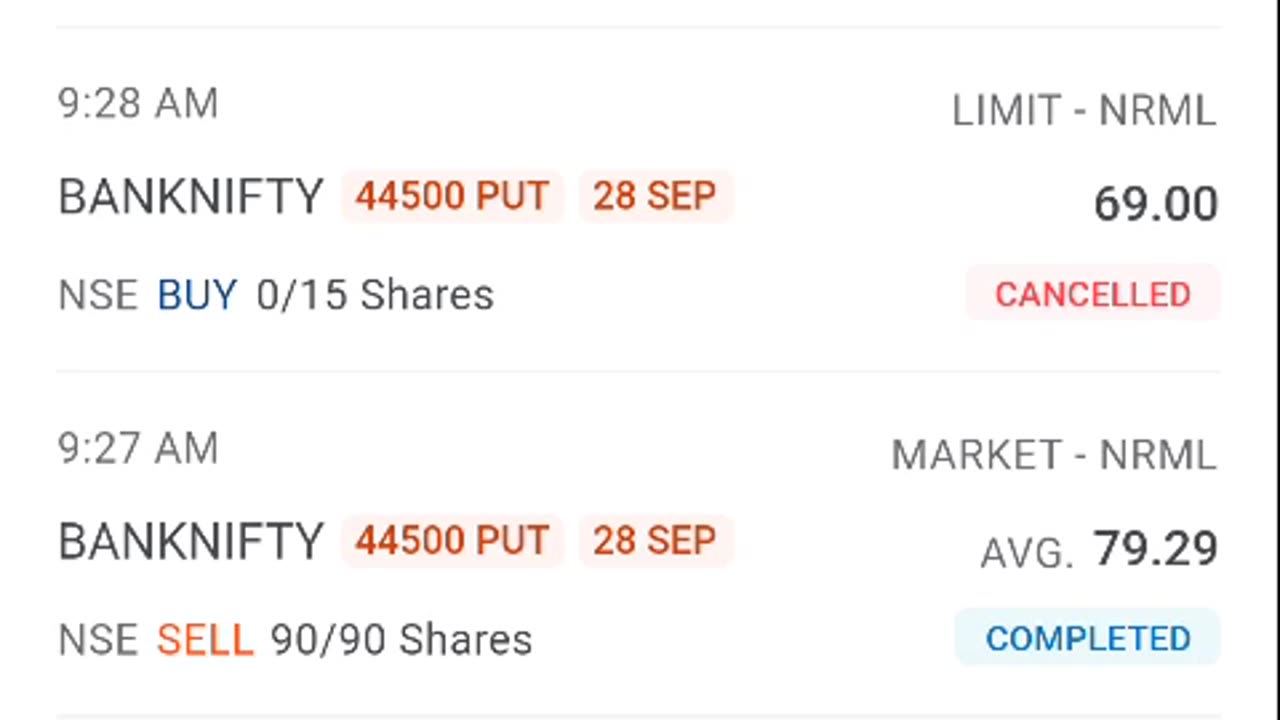1280x720 pixels.
Task: Click the NSE exchange label beside SELL
Action: point(98,640)
